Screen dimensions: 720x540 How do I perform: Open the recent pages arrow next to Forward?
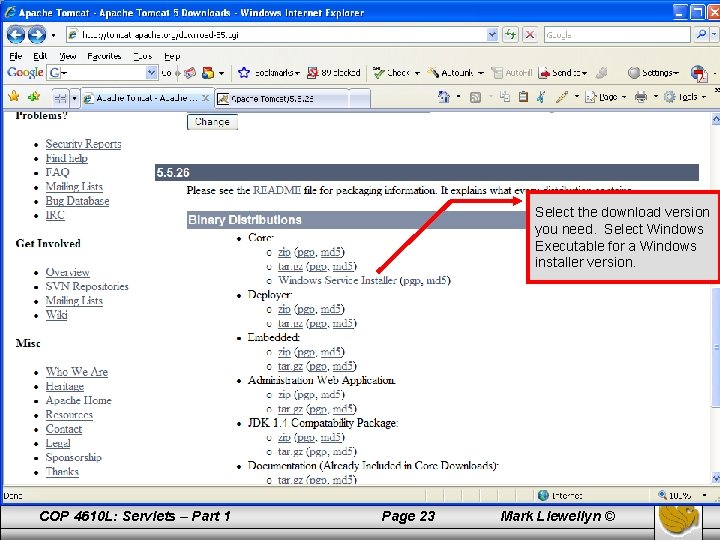(53, 35)
